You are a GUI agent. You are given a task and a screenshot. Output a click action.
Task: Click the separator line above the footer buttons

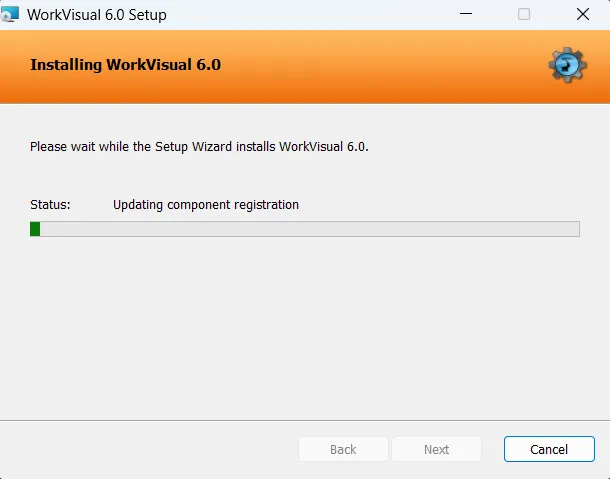pyautogui.click(x=300, y=419)
